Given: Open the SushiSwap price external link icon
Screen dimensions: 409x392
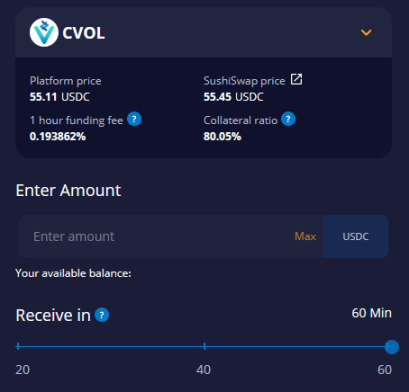Looking at the screenshot, I should tap(296, 80).
